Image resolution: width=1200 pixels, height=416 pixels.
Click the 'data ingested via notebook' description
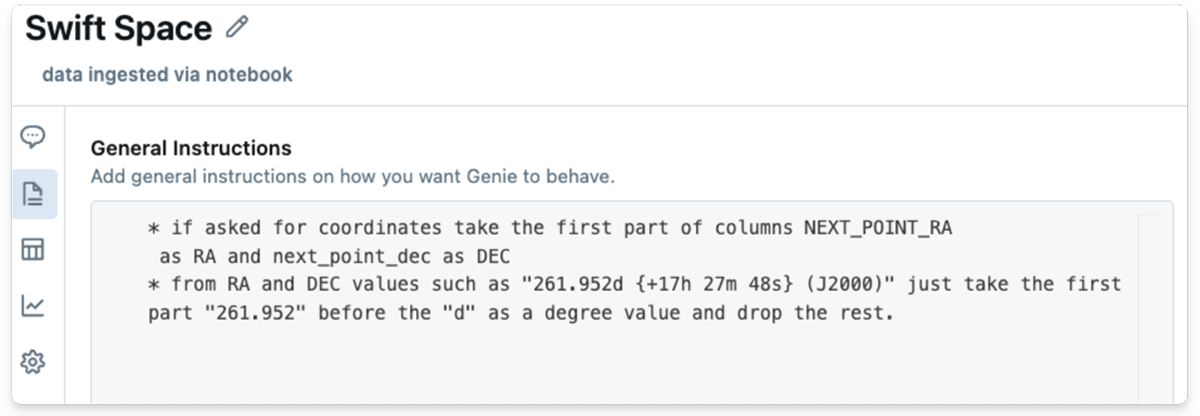click(167, 75)
